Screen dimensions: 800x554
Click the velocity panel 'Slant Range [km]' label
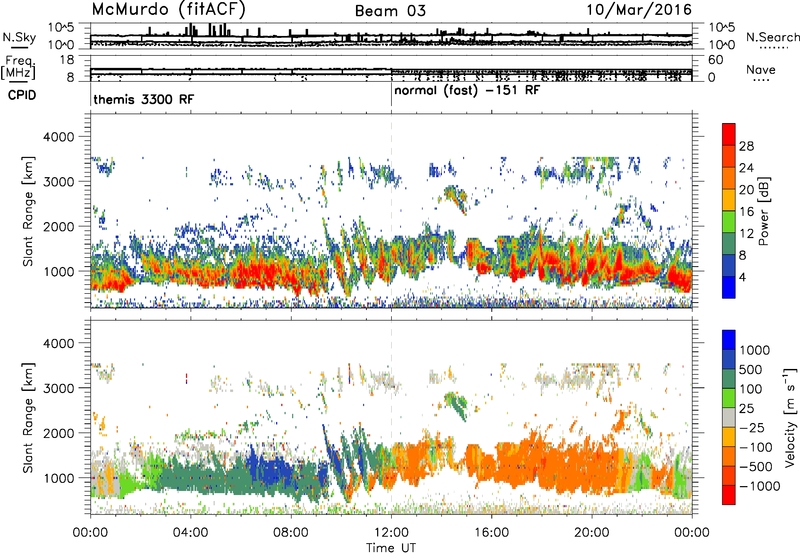[x=28, y=417]
